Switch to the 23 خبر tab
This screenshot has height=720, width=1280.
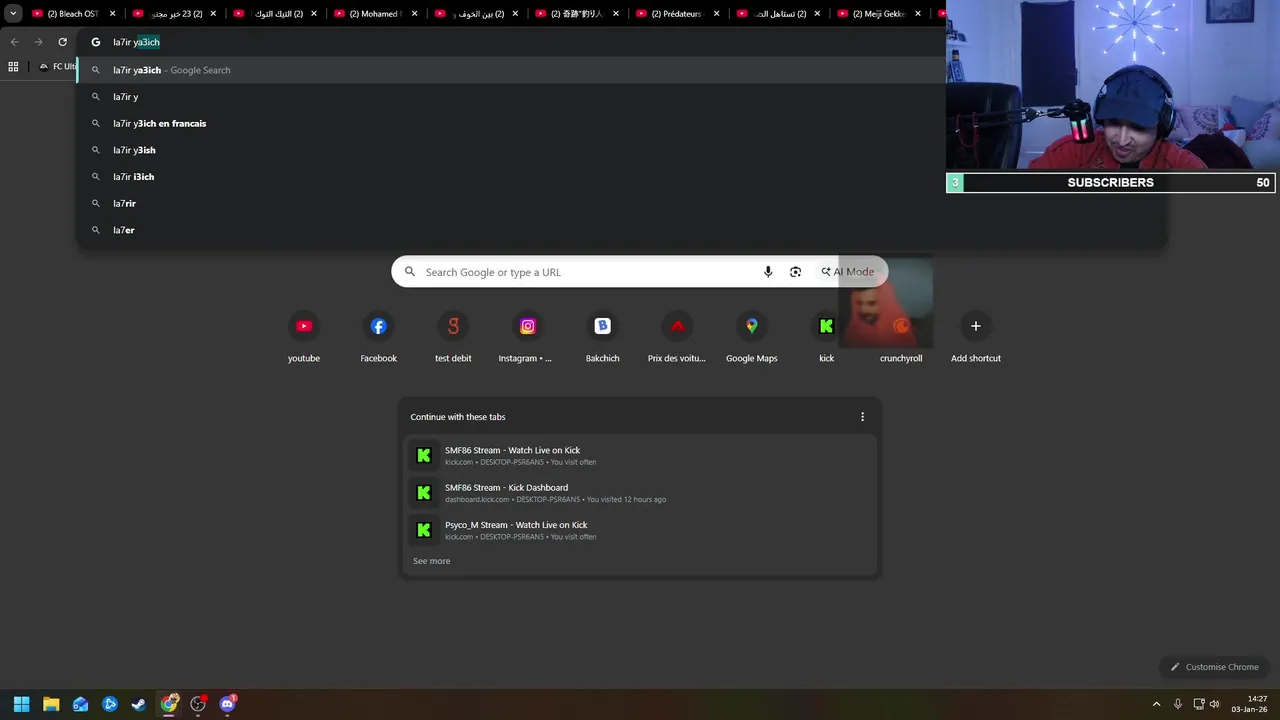tap(174, 14)
